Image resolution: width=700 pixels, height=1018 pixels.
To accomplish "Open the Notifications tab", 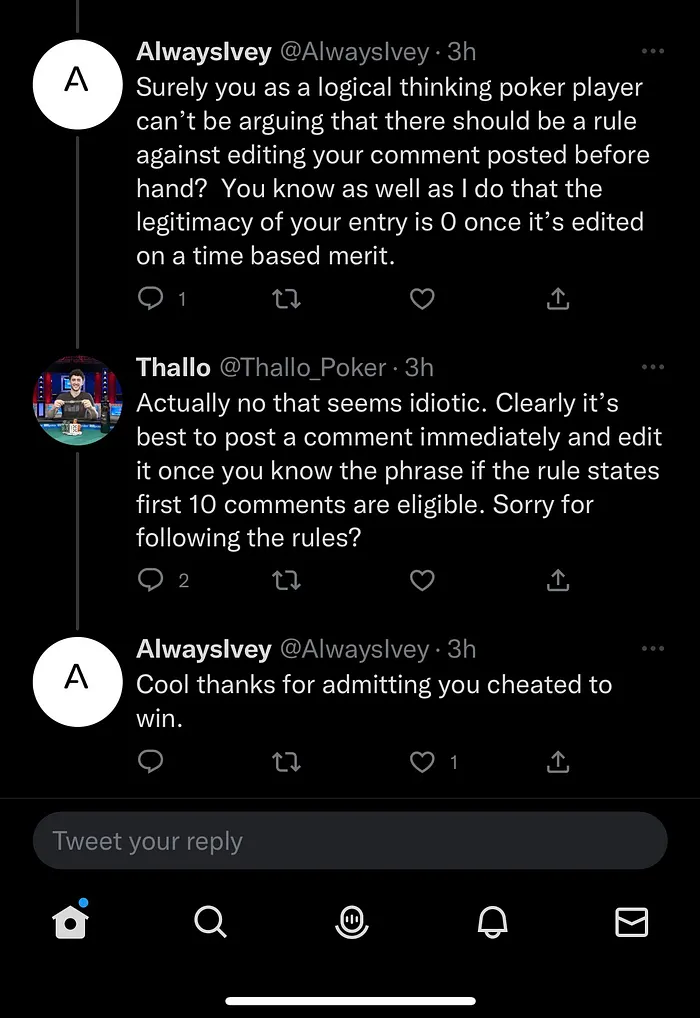I will (x=491, y=922).
